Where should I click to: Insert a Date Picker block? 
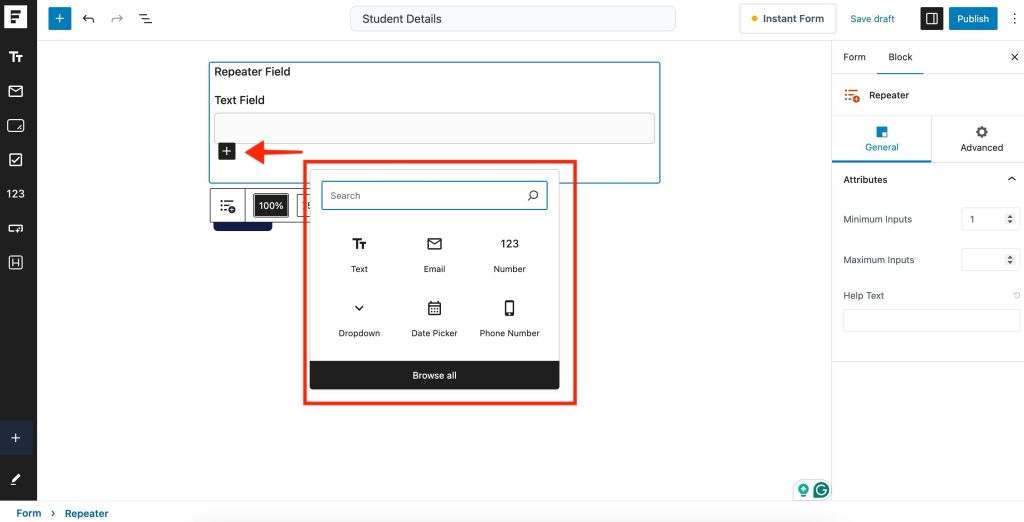pos(434,309)
